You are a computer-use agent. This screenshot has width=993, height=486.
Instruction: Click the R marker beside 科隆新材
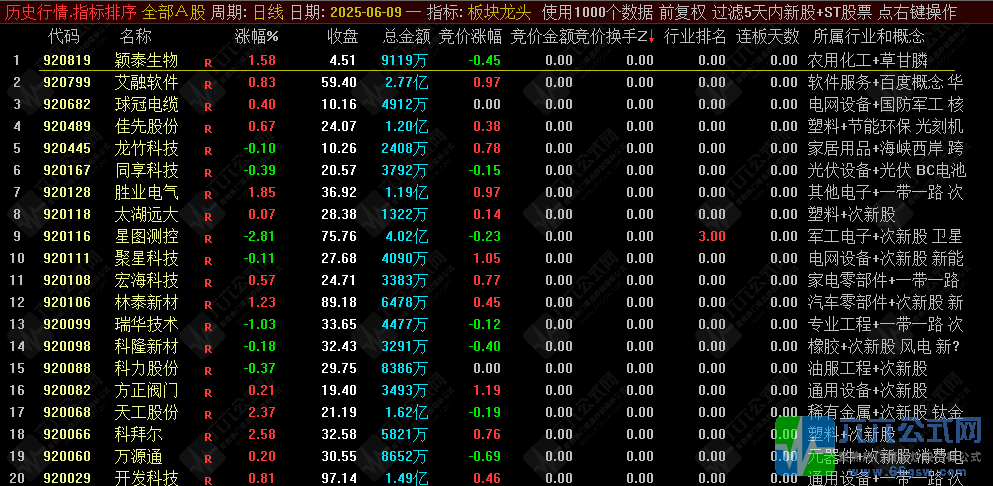click(208, 349)
